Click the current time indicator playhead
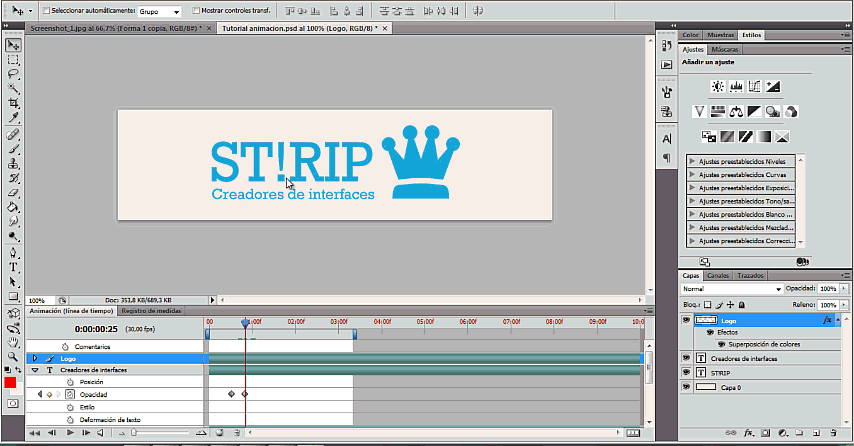 coord(245,323)
